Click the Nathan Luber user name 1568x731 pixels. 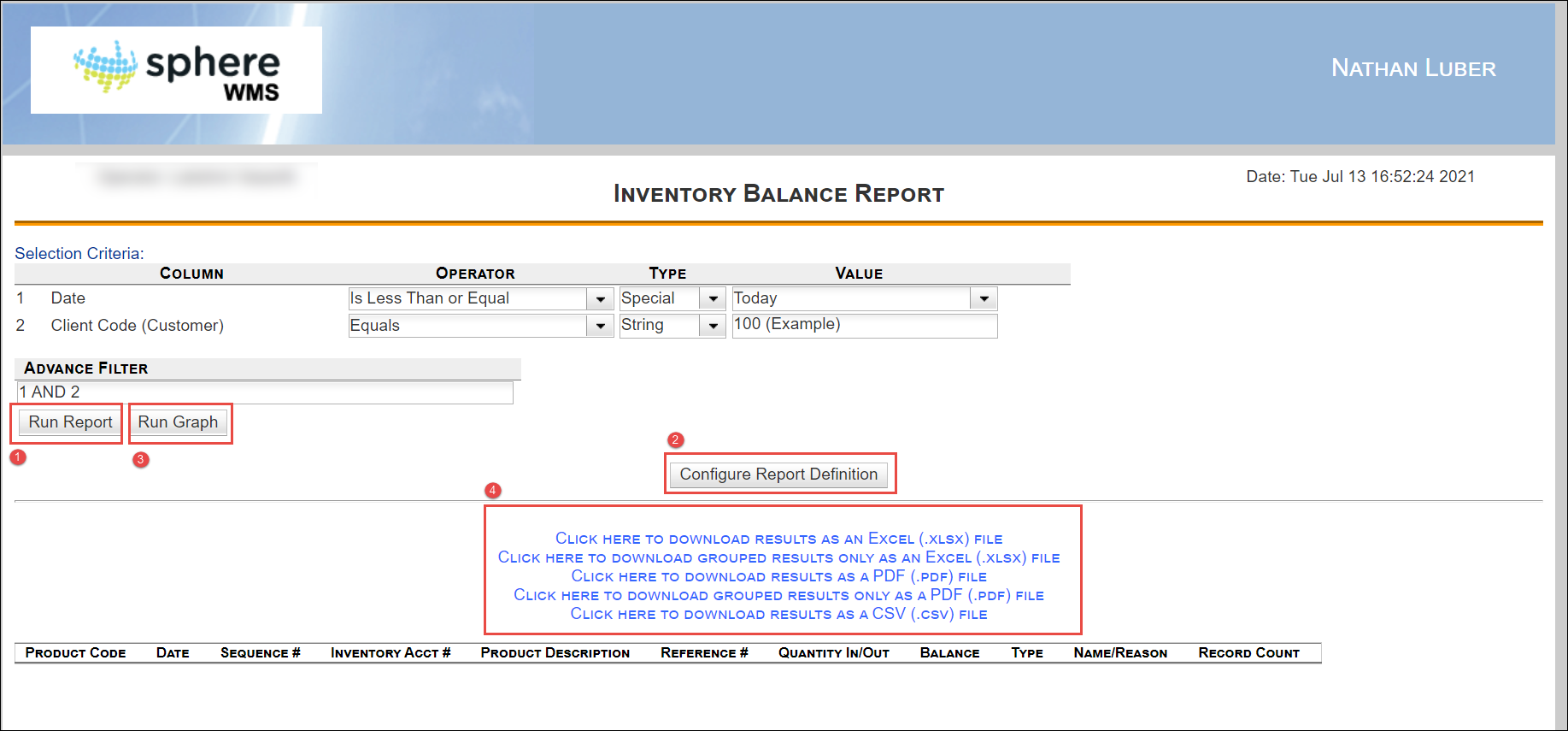[1413, 68]
